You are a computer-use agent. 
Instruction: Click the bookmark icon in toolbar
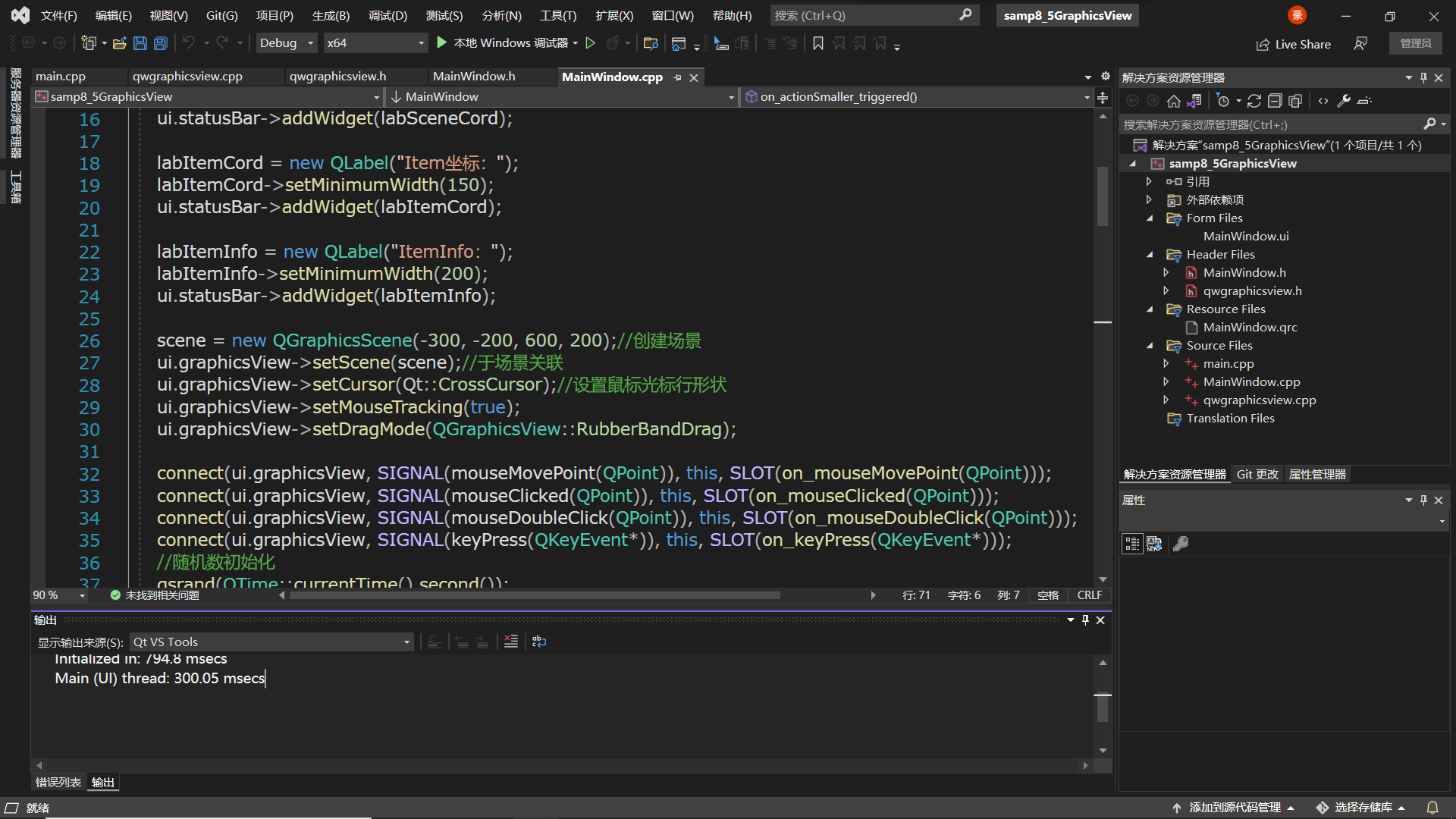(818, 43)
